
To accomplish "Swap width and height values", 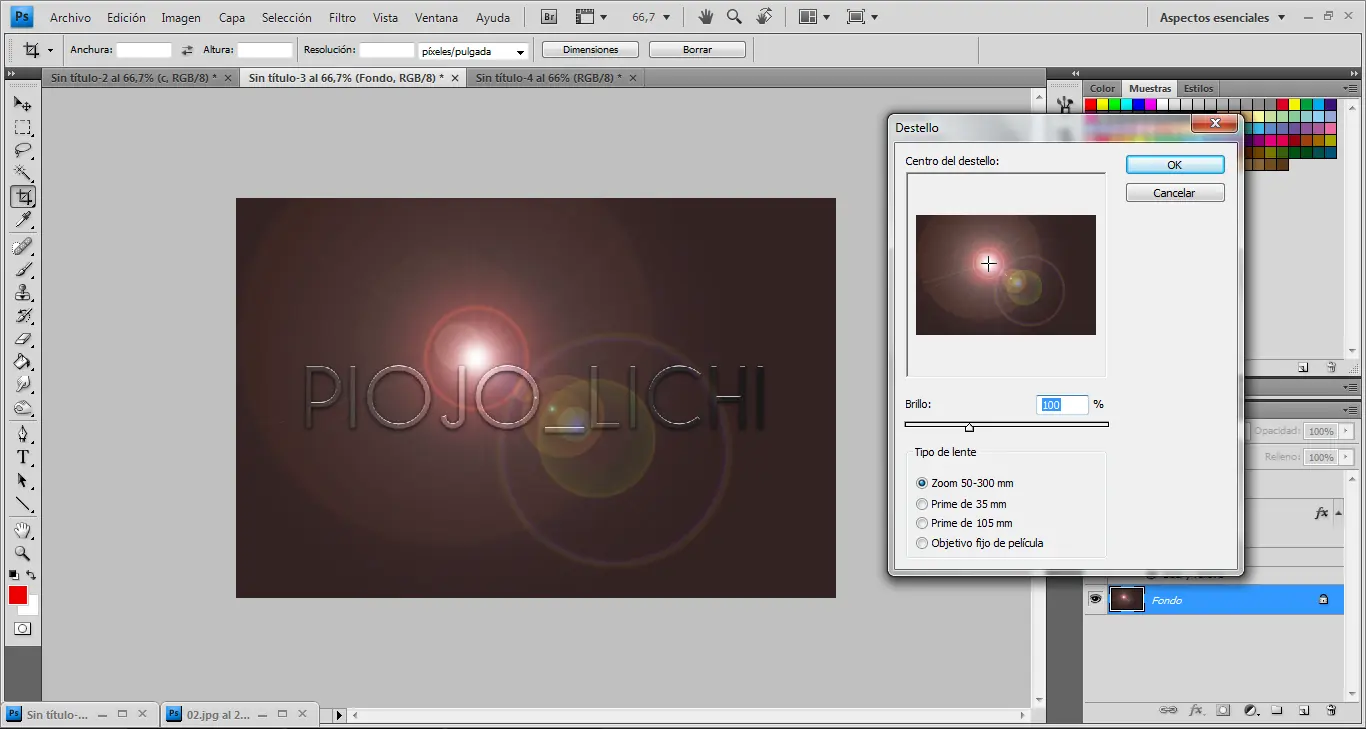I will 186,50.
